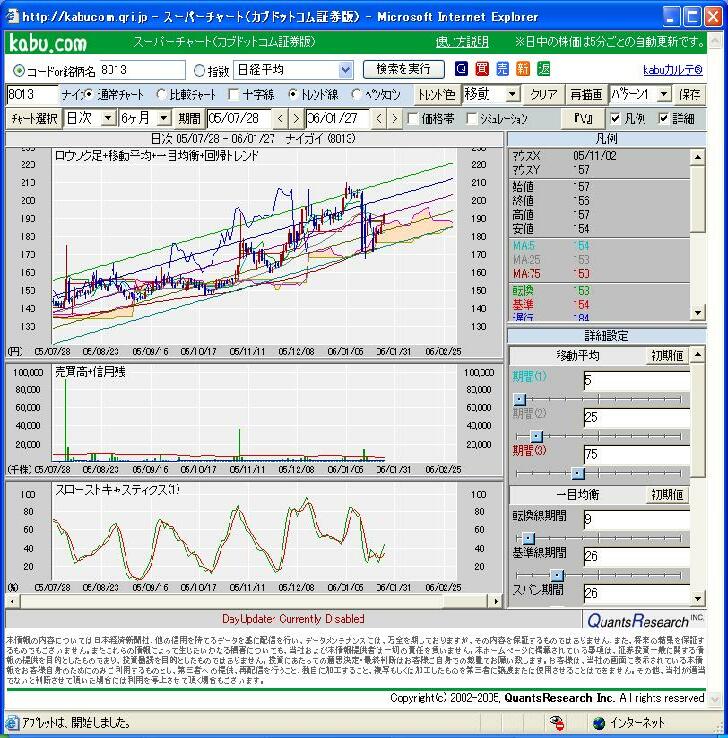
Task: Uncheck 詳細 detail checkbox
Action: coord(664,119)
